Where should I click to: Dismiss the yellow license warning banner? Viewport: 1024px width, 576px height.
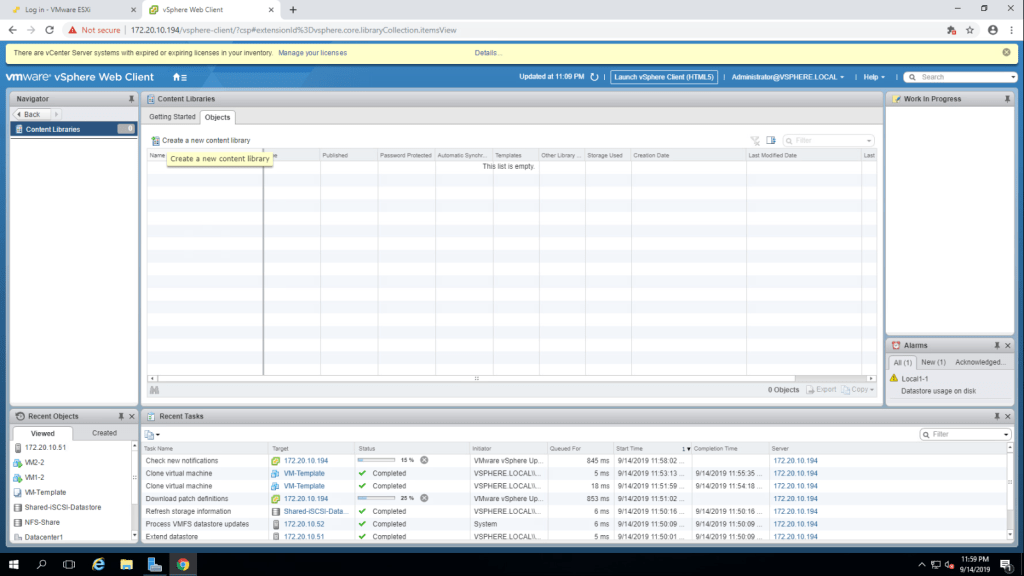click(x=1007, y=52)
